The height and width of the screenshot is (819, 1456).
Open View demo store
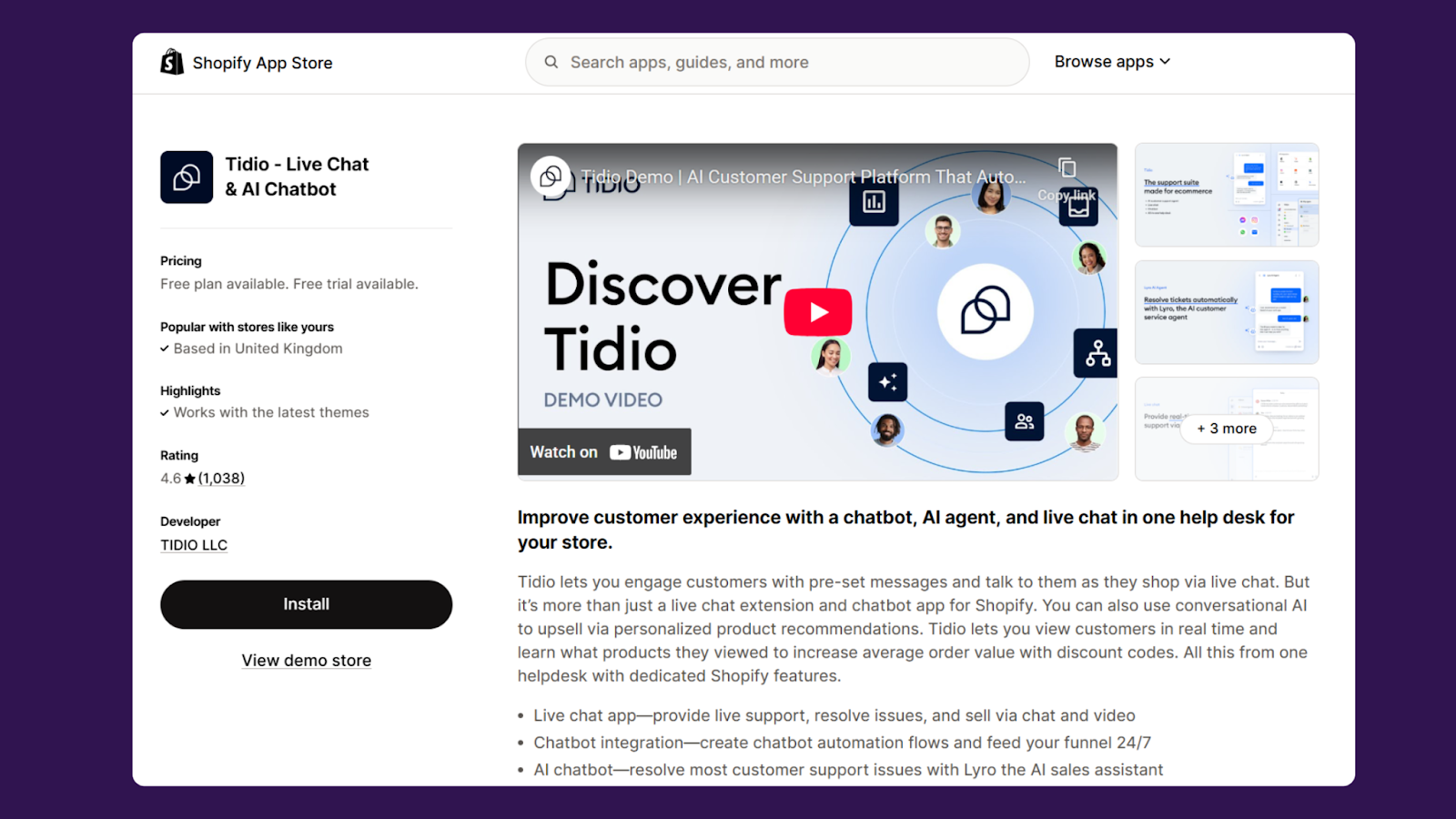[x=306, y=660]
